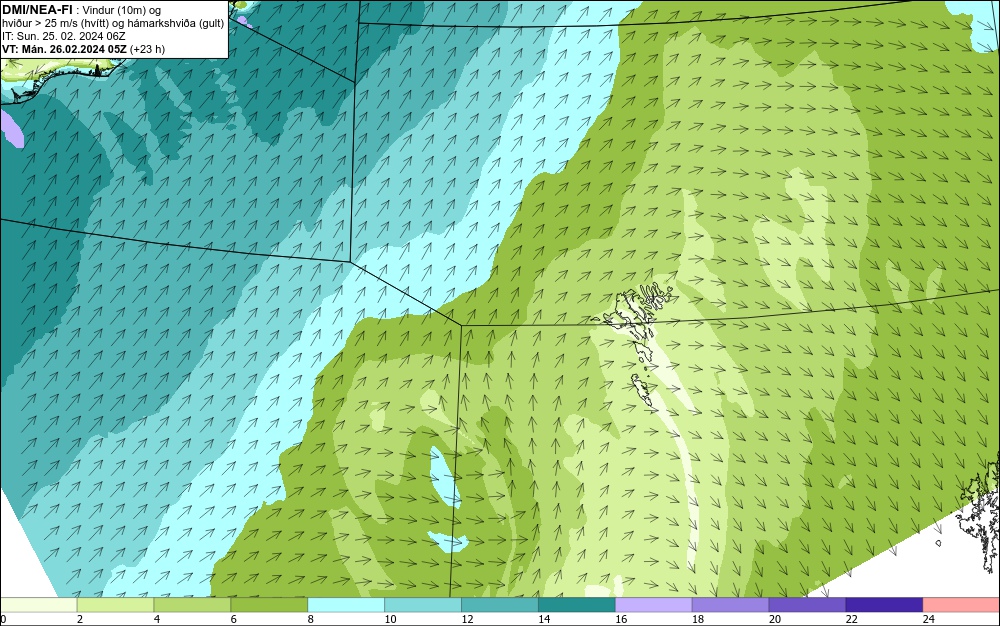The width and height of the screenshot is (1000, 626).
Task: Click the 'Vindur (10m) og' text
Action: pos(123,10)
